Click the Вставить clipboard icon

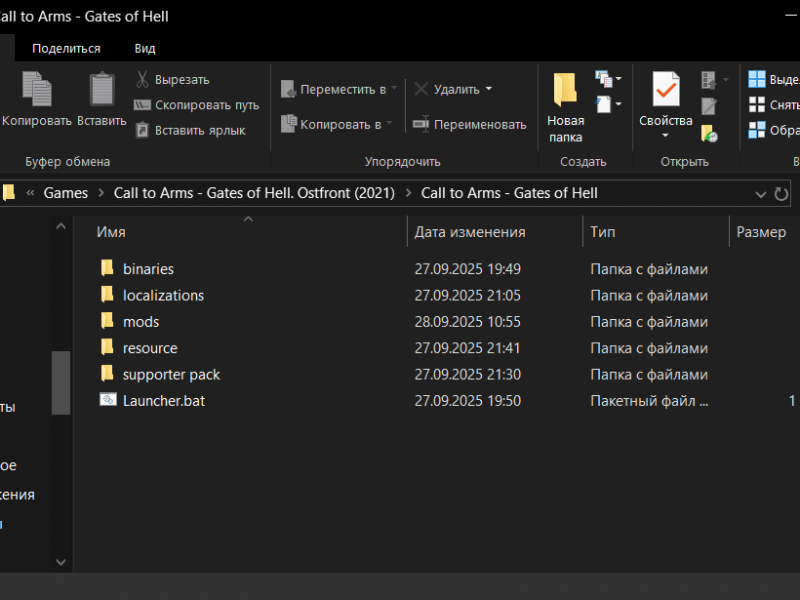[101, 90]
